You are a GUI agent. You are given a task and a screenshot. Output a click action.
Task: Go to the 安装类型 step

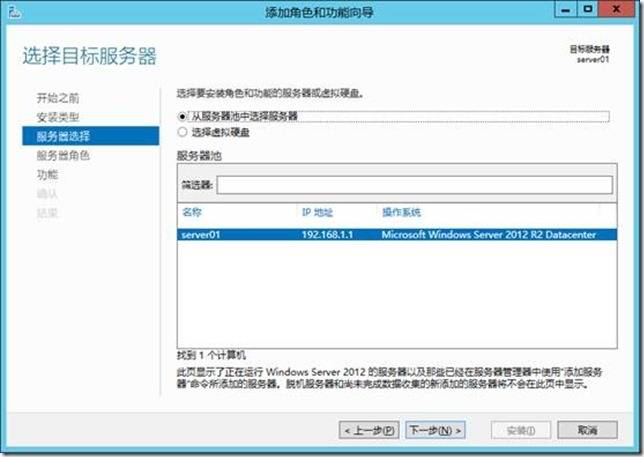58,117
